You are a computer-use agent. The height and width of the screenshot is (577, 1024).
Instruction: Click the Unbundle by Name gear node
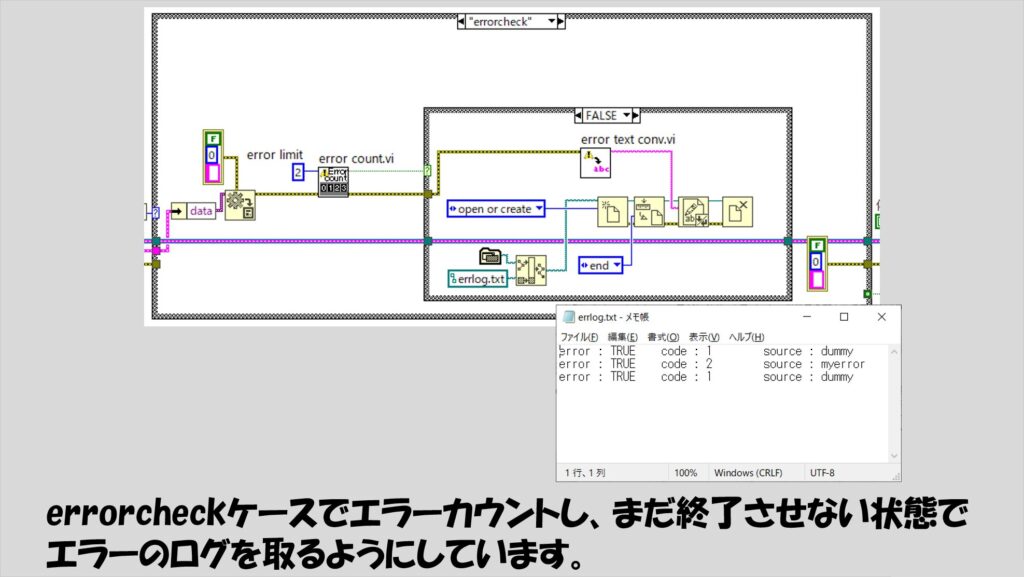(x=239, y=205)
